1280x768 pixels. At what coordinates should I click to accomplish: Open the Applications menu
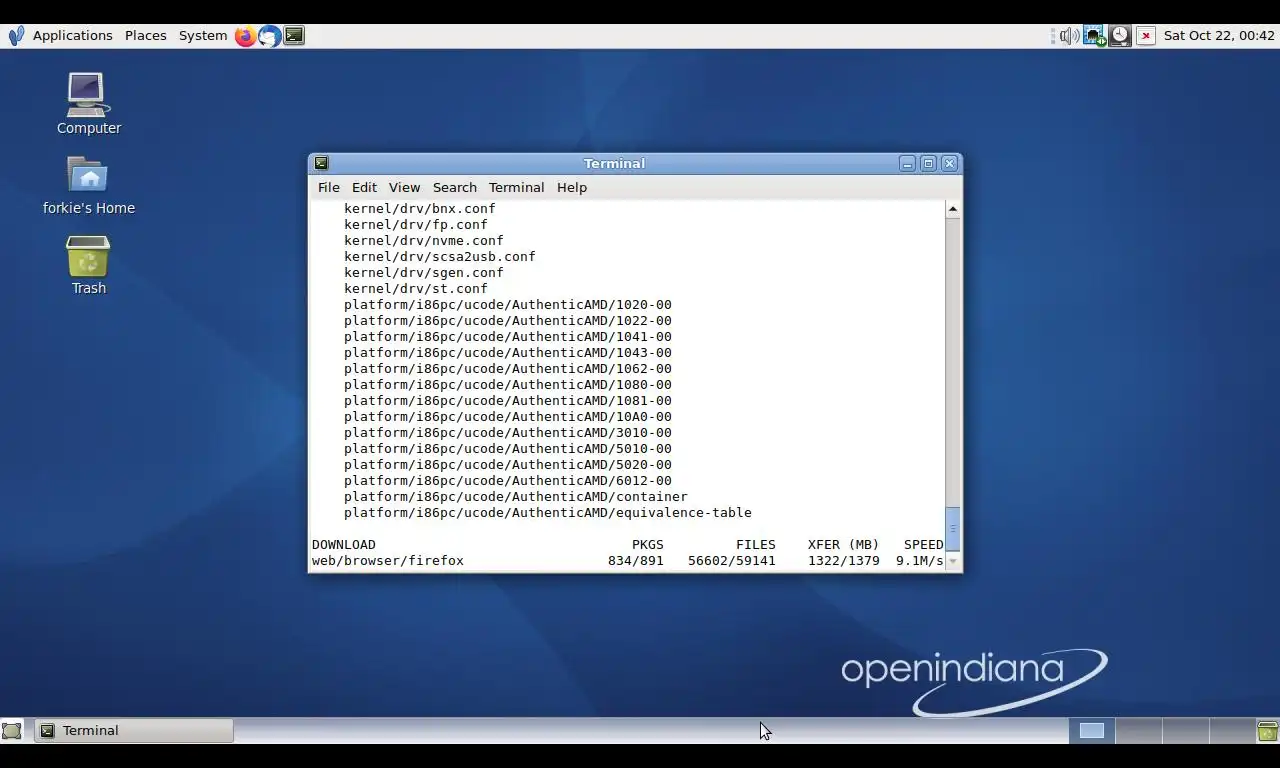(72, 35)
